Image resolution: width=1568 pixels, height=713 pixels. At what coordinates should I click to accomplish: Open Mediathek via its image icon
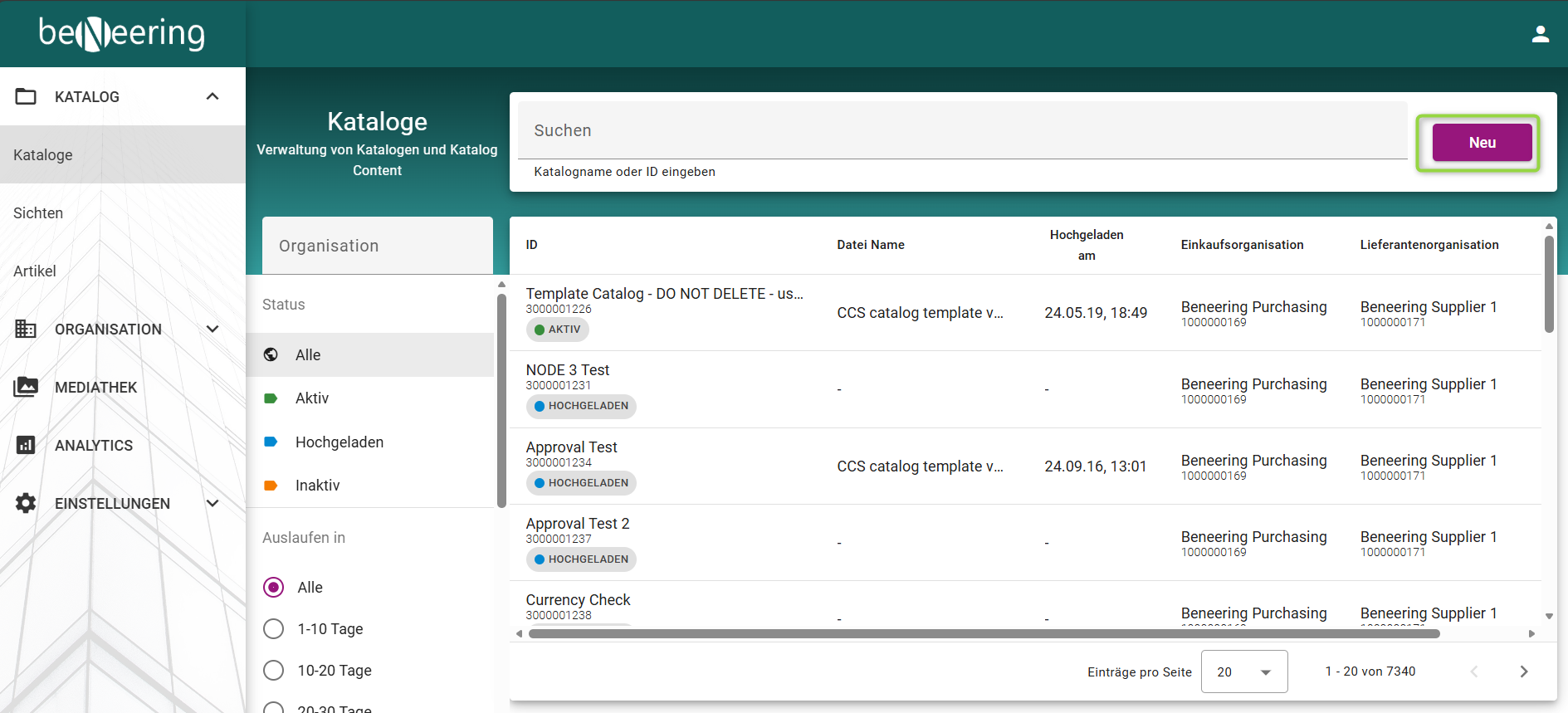(26, 387)
